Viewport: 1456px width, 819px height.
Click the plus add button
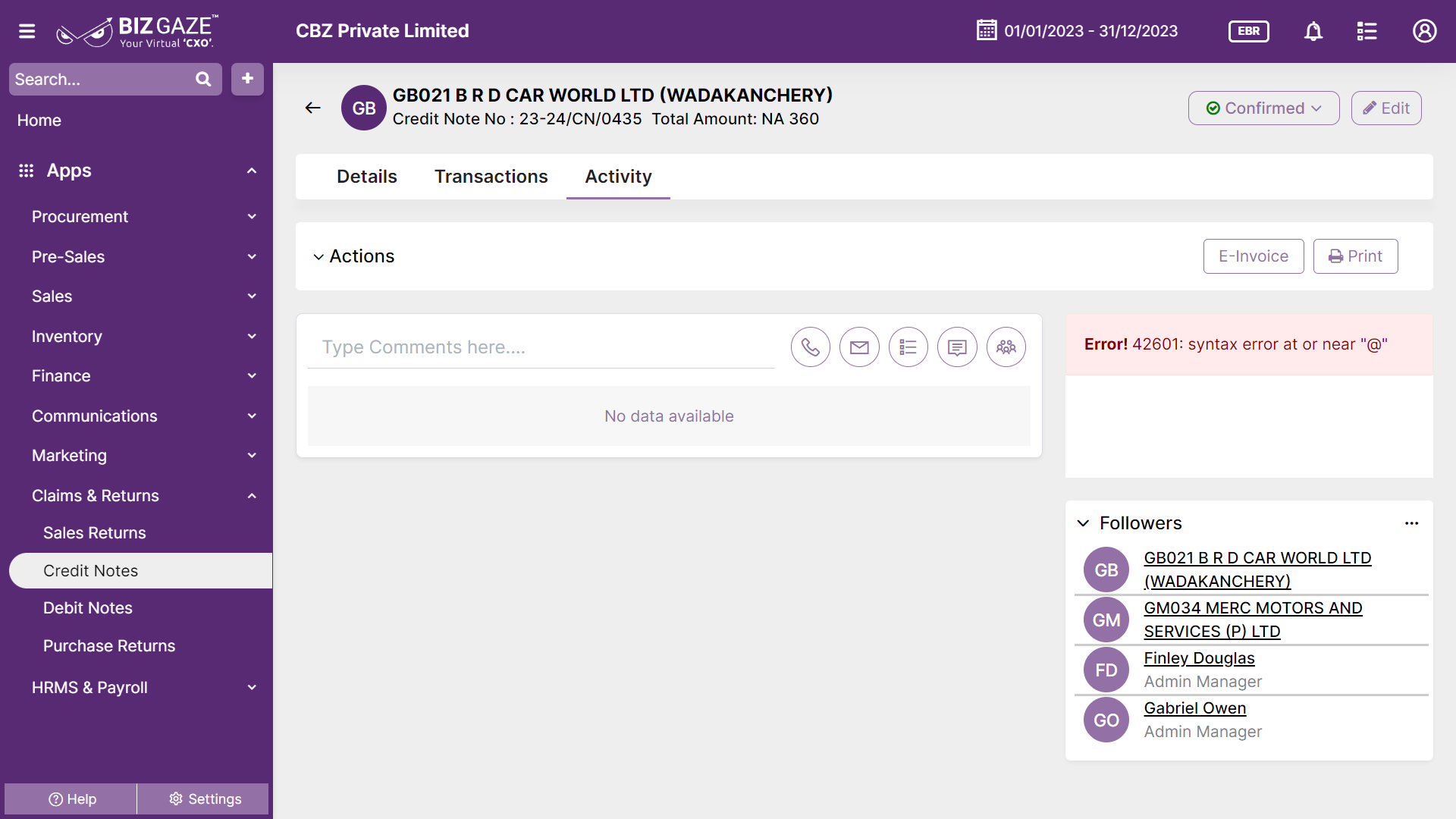click(x=247, y=79)
